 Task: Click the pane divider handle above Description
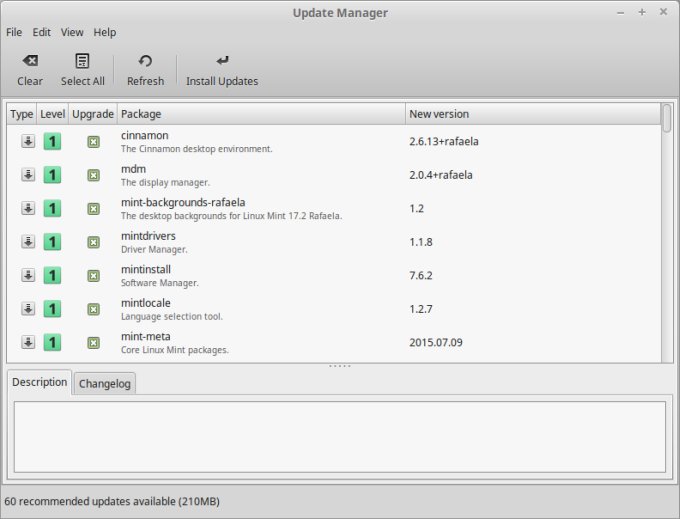[x=340, y=366]
